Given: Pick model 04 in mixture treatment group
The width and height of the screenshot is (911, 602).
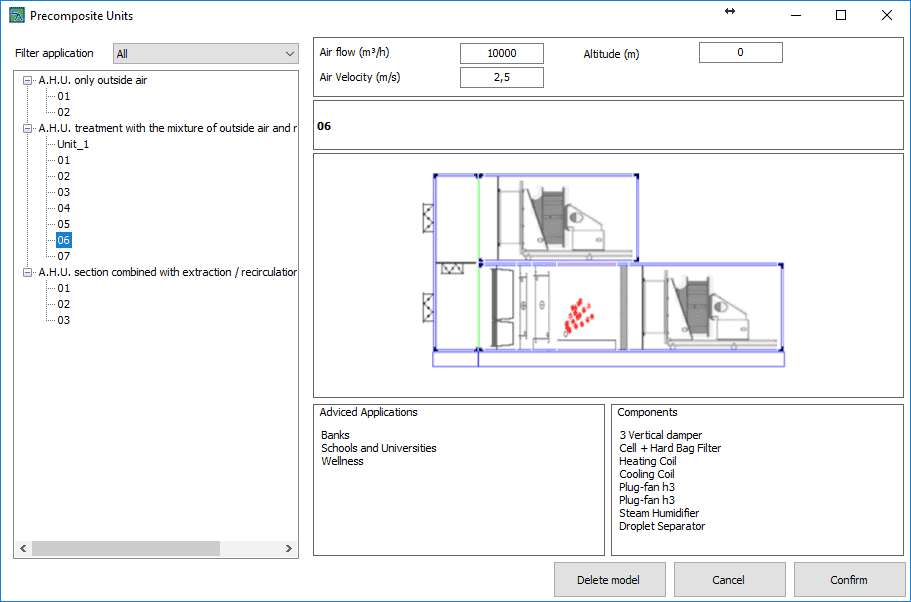Looking at the screenshot, I should click(x=64, y=208).
